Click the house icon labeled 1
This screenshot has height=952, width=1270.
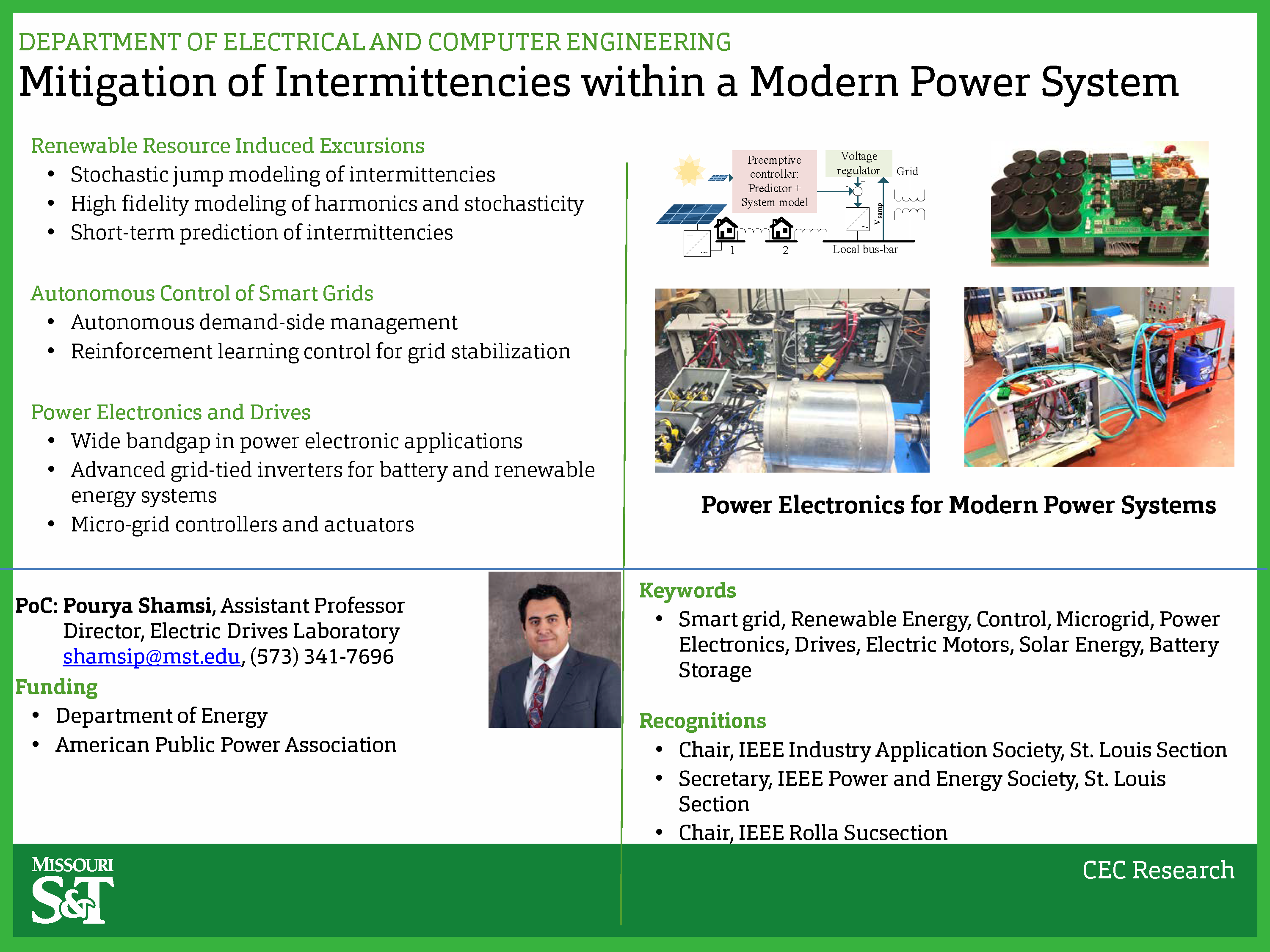[726, 228]
